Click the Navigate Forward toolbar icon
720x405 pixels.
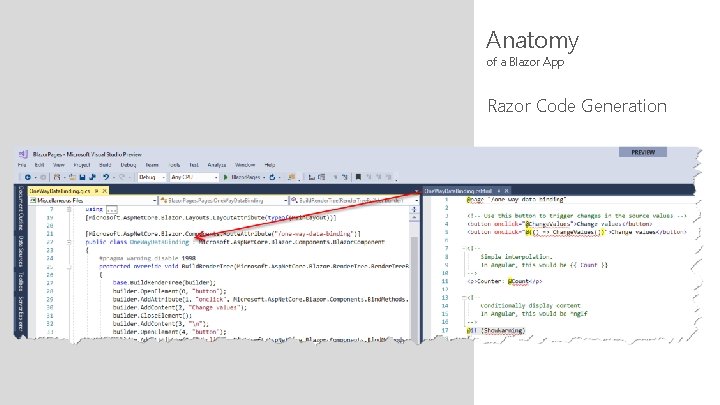(43, 177)
